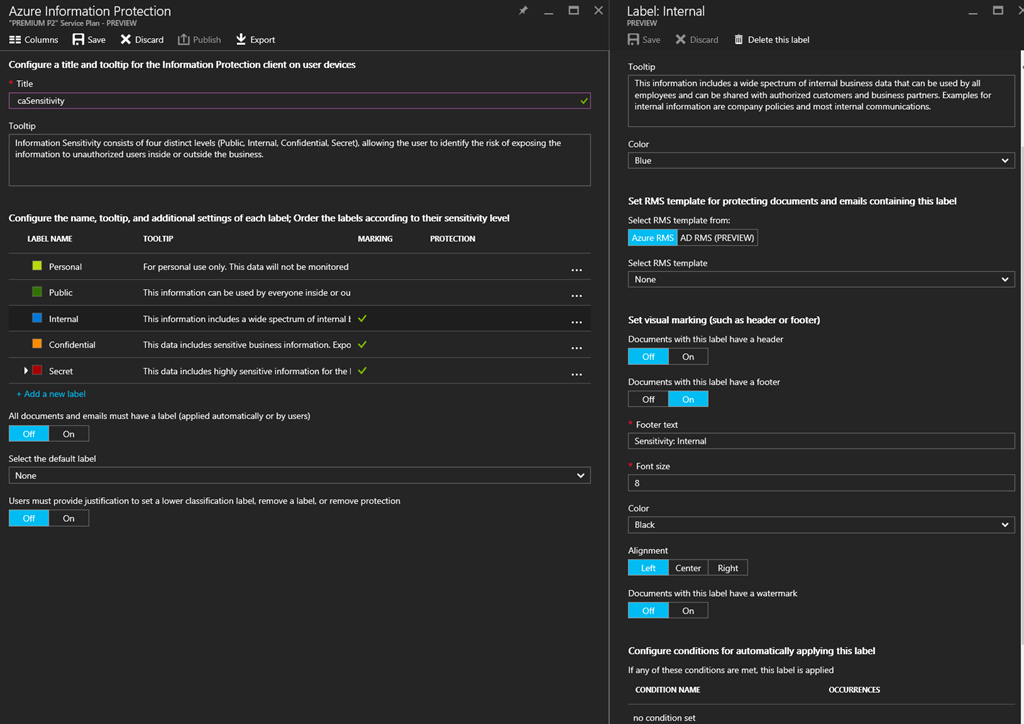Click Add a new label link
Viewport: 1024px width, 724px height.
coord(51,394)
